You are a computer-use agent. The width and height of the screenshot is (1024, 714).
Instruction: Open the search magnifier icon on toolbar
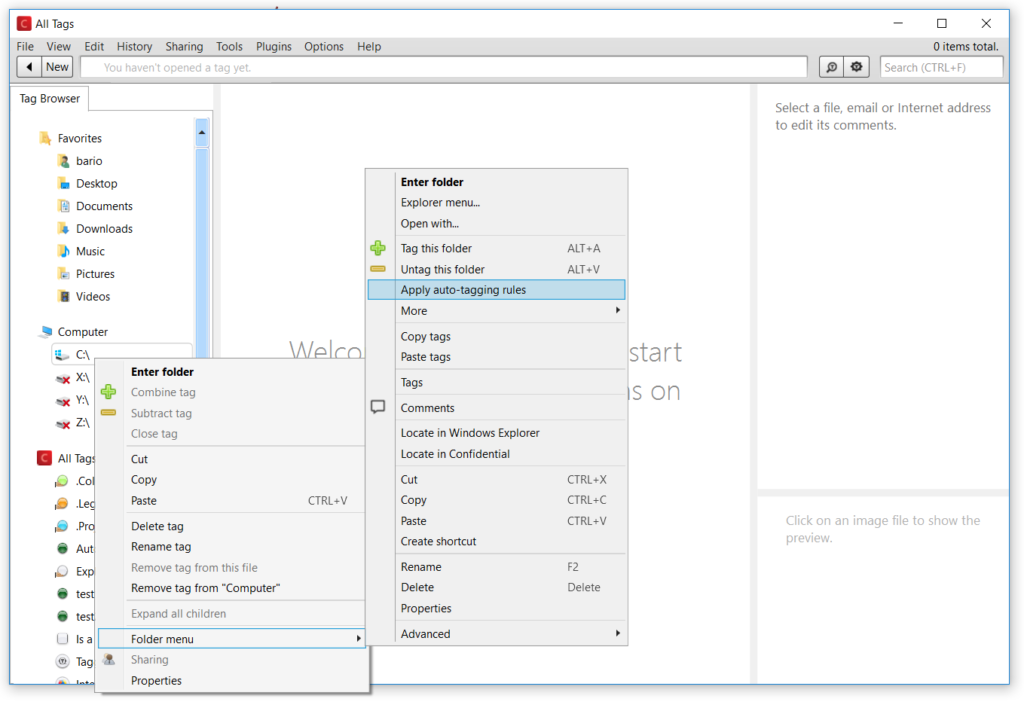click(830, 66)
